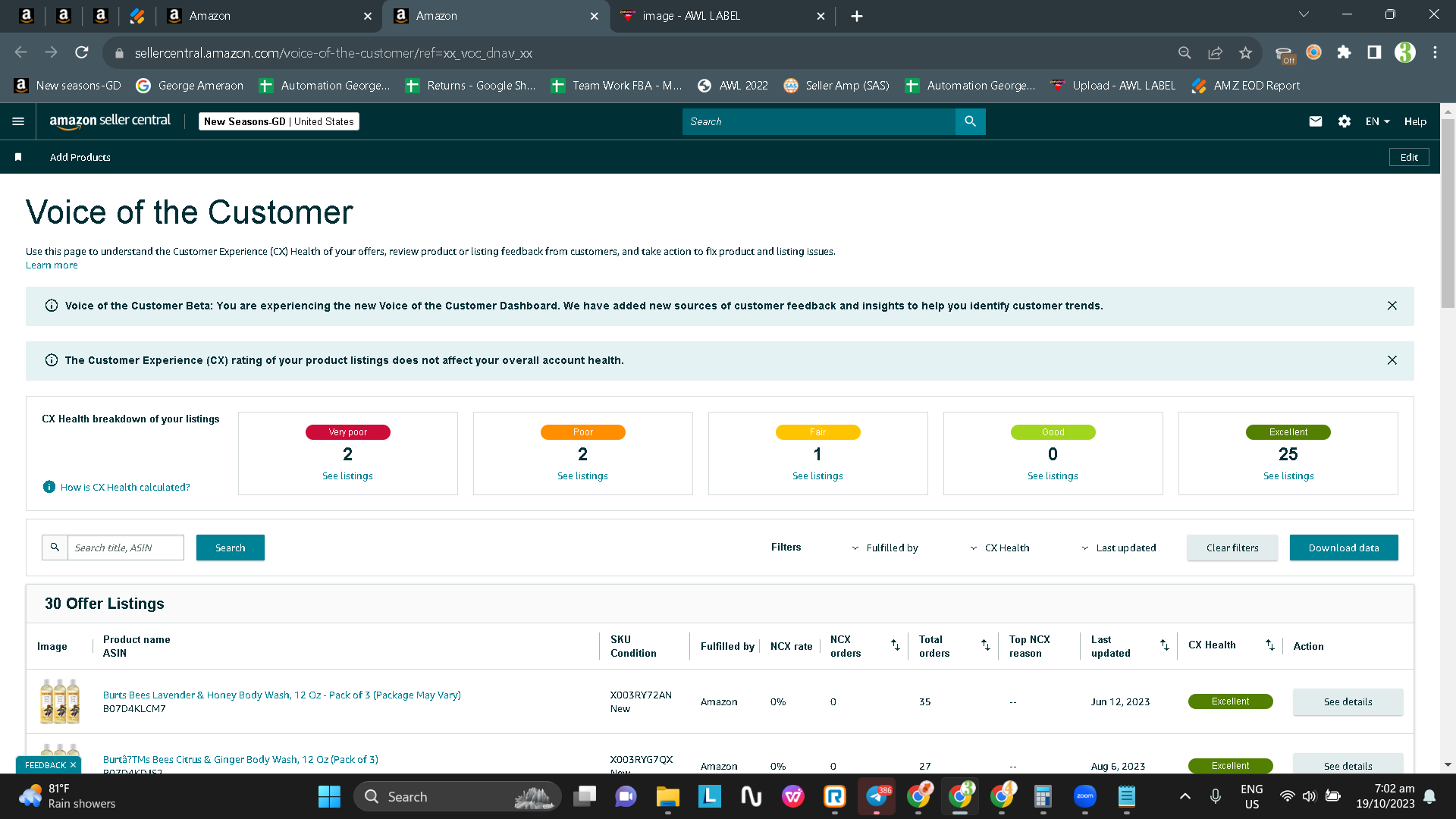Open How is CX Health calculated link

pyautogui.click(x=125, y=487)
